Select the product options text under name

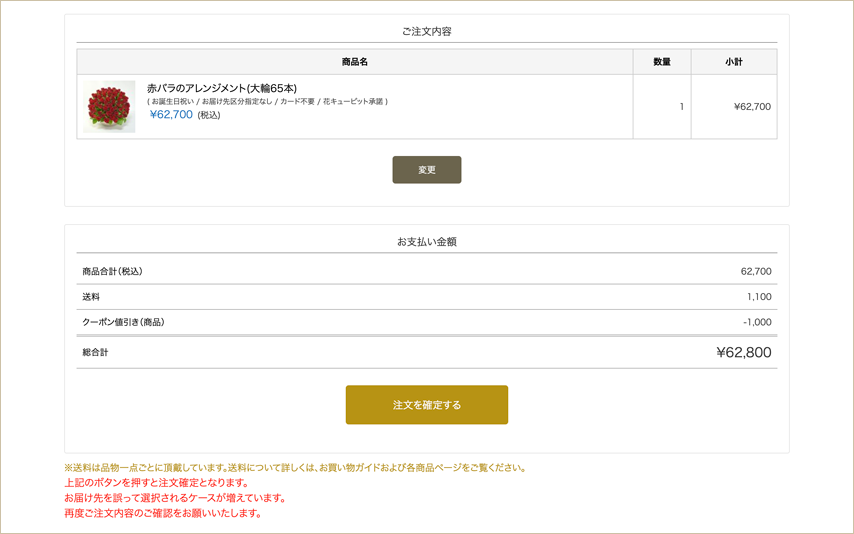click(267, 101)
